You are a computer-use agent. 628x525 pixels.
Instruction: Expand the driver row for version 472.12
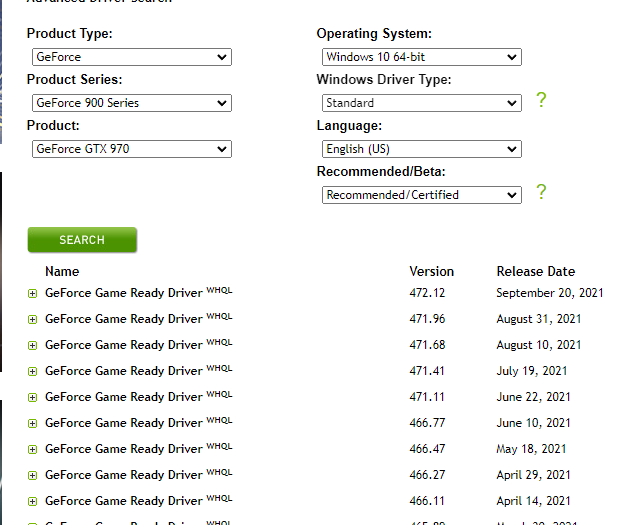tap(32, 294)
